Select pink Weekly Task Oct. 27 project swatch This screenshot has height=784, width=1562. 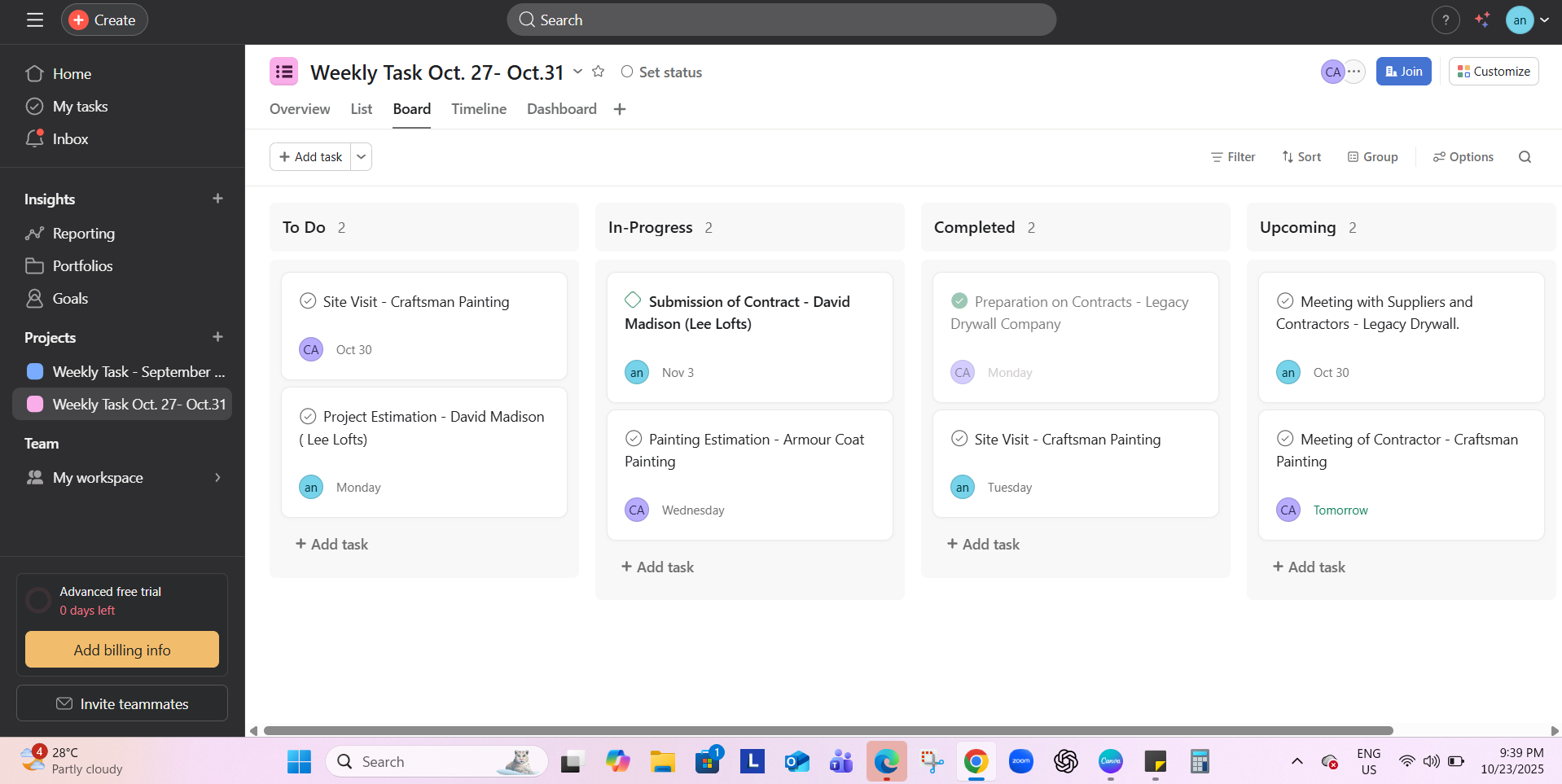(35, 404)
